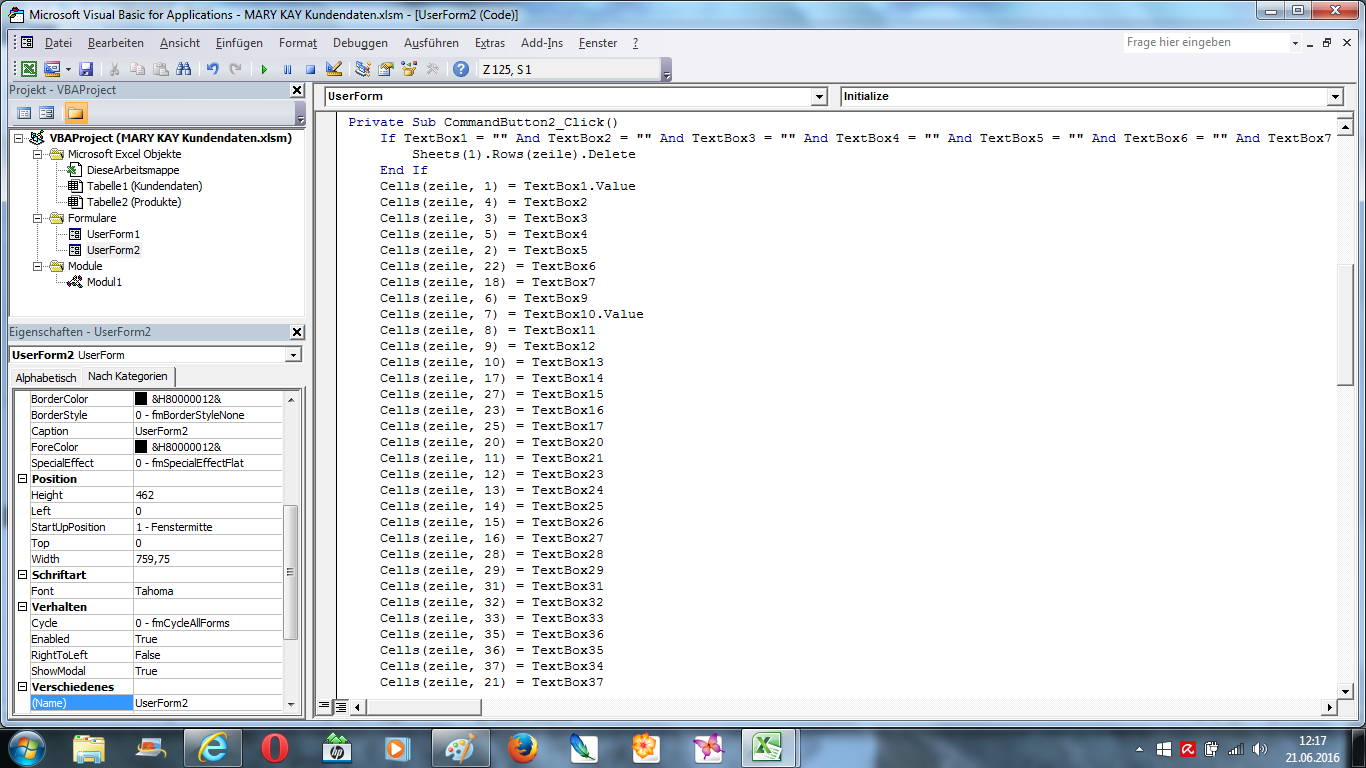
Task: Collapse the Verhalten property category
Action: point(23,607)
